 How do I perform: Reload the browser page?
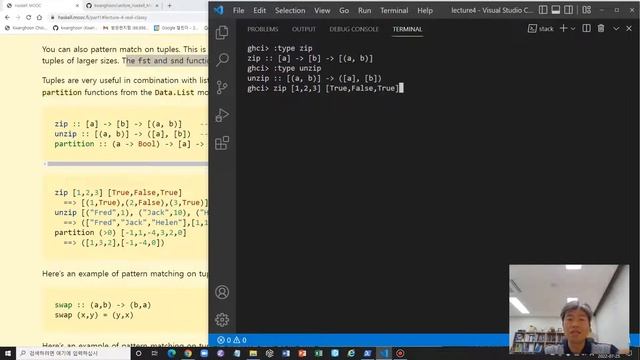[28, 18]
